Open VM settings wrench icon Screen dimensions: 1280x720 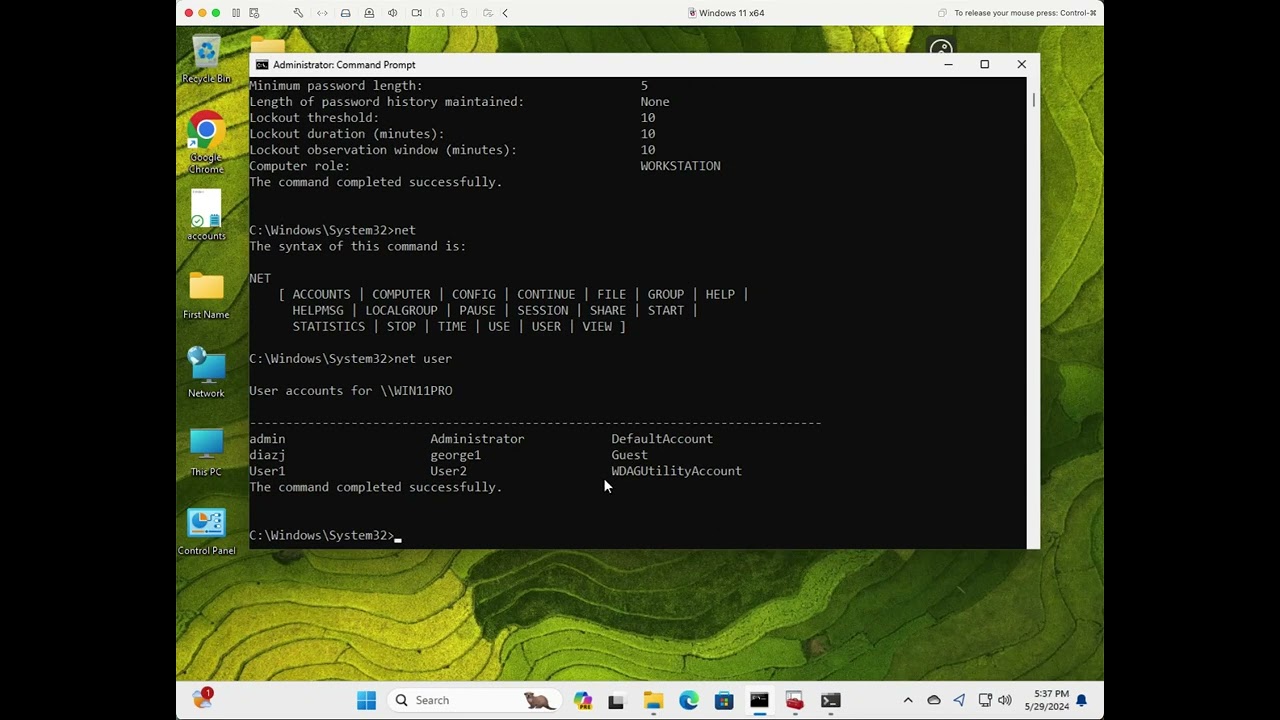click(x=298, y=13)
